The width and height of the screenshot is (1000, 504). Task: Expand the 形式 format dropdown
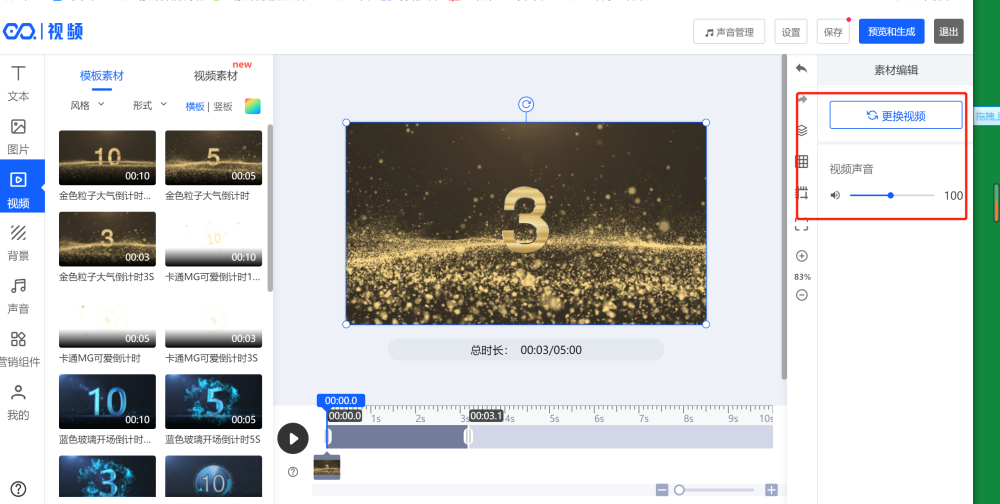[x=148, y=105]
